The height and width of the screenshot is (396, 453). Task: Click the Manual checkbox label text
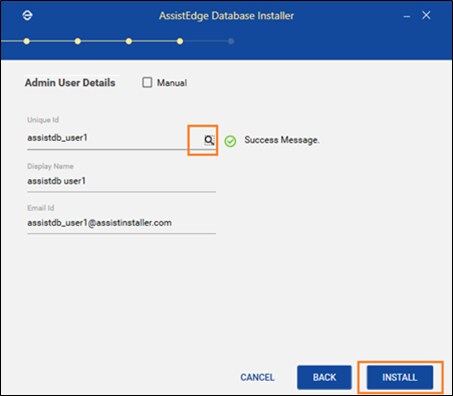[x=172, y=83]
